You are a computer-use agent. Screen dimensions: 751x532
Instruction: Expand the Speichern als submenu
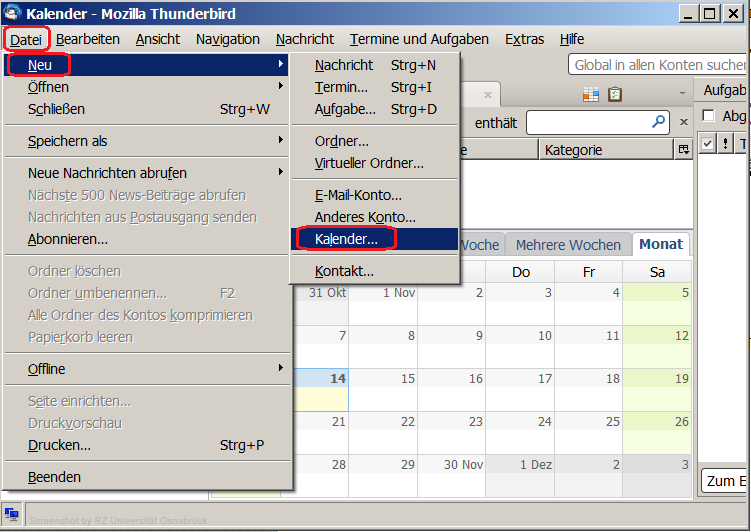[x=147, y=141]
